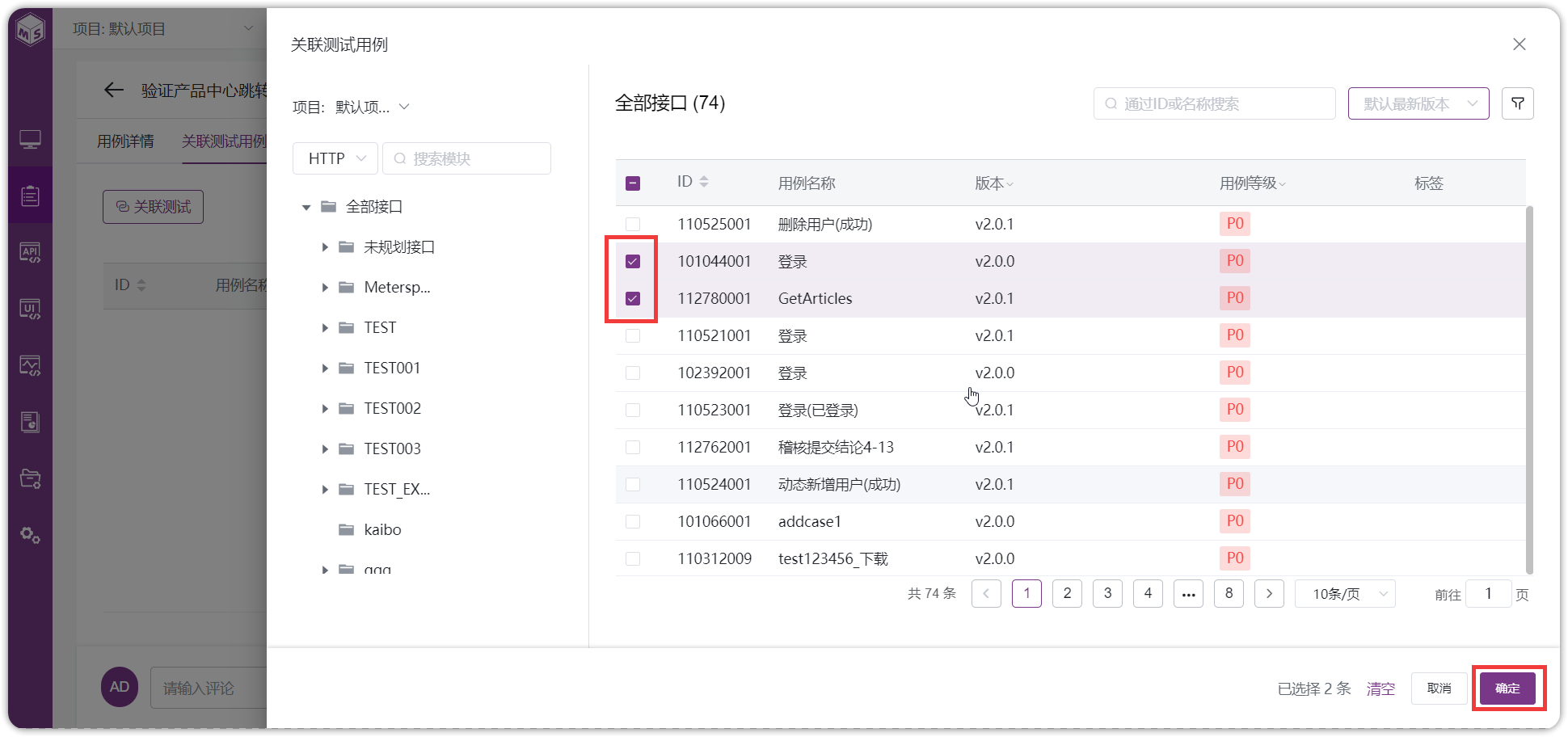Toggle the select-all header checkbox
Image resolution: width=1568 pixels, height=737 pixels.
point(633,183)
